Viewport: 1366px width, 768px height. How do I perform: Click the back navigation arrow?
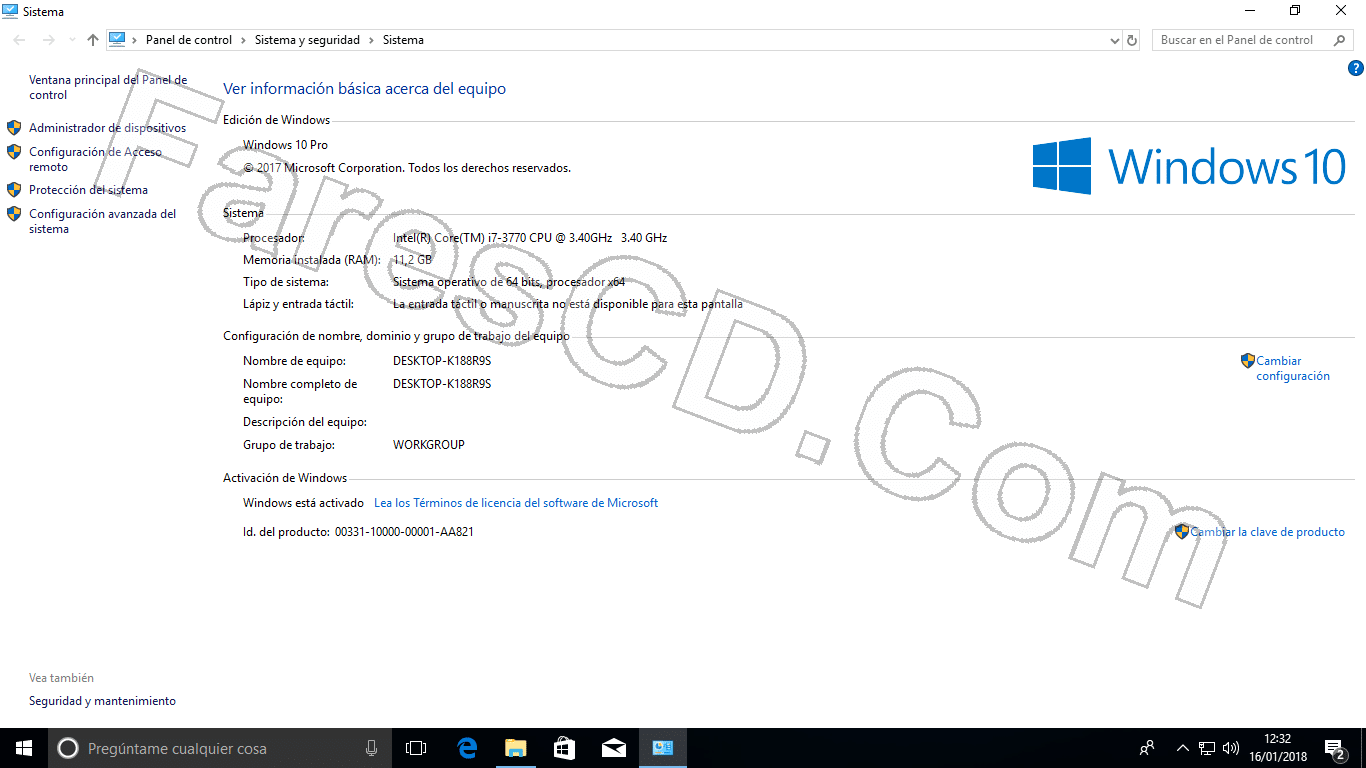point(20,40)
